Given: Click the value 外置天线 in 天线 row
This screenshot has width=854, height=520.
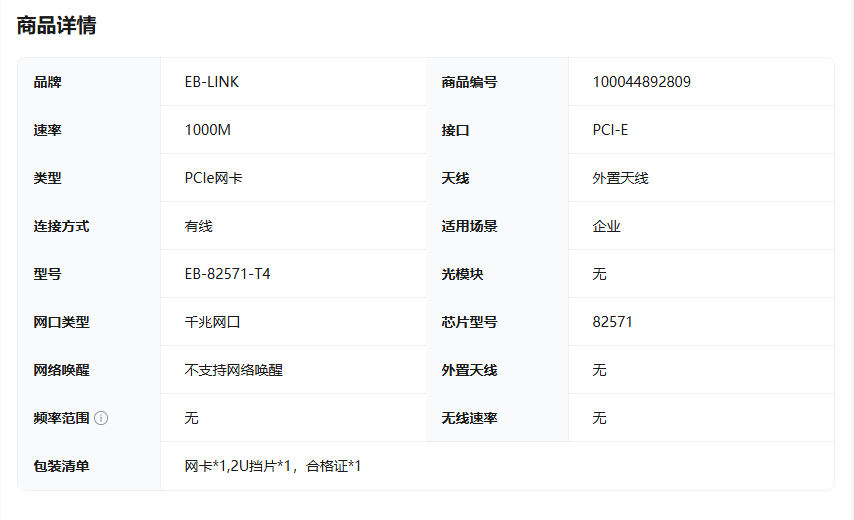Looking at the screenshot, I should coord(620,178).
